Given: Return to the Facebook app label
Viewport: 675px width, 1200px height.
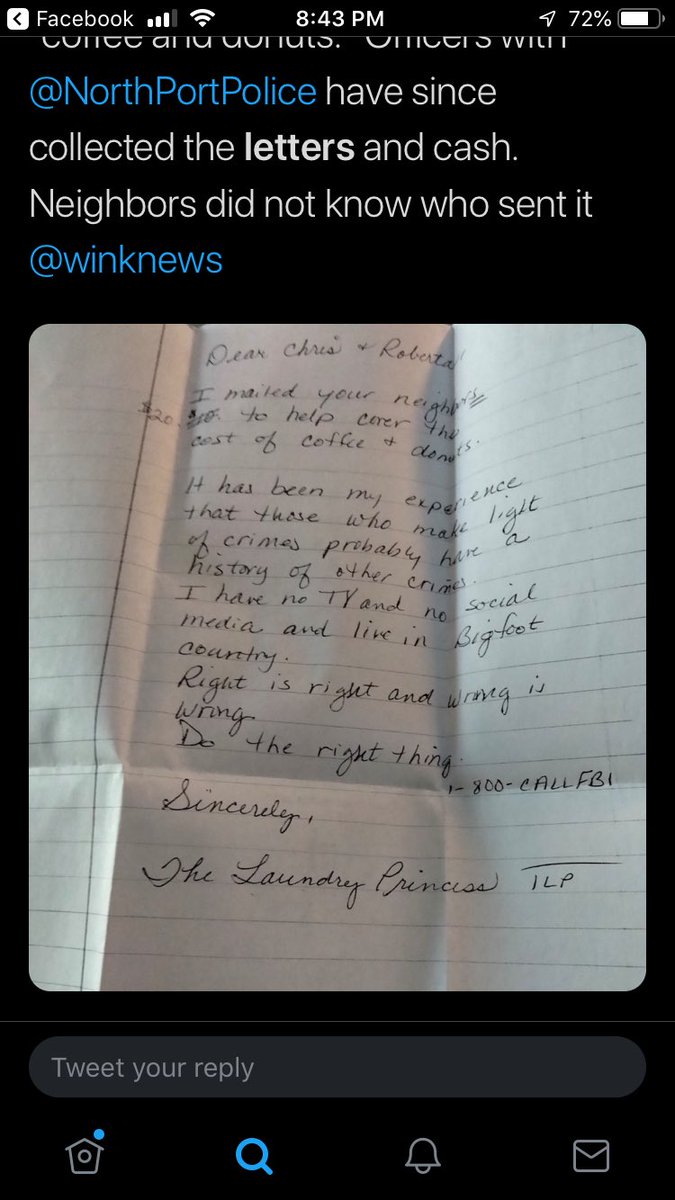Looking at the screenshot, I should (x=84, y=19).
